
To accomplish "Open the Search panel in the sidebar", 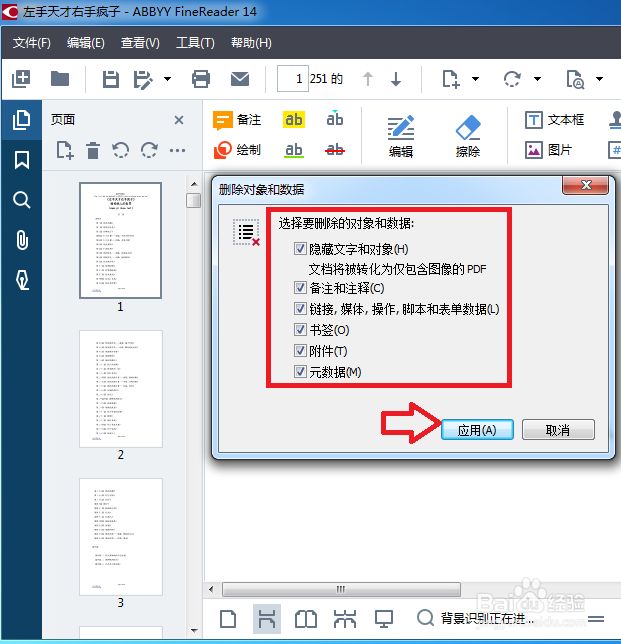I will click(x=22, y=200).
